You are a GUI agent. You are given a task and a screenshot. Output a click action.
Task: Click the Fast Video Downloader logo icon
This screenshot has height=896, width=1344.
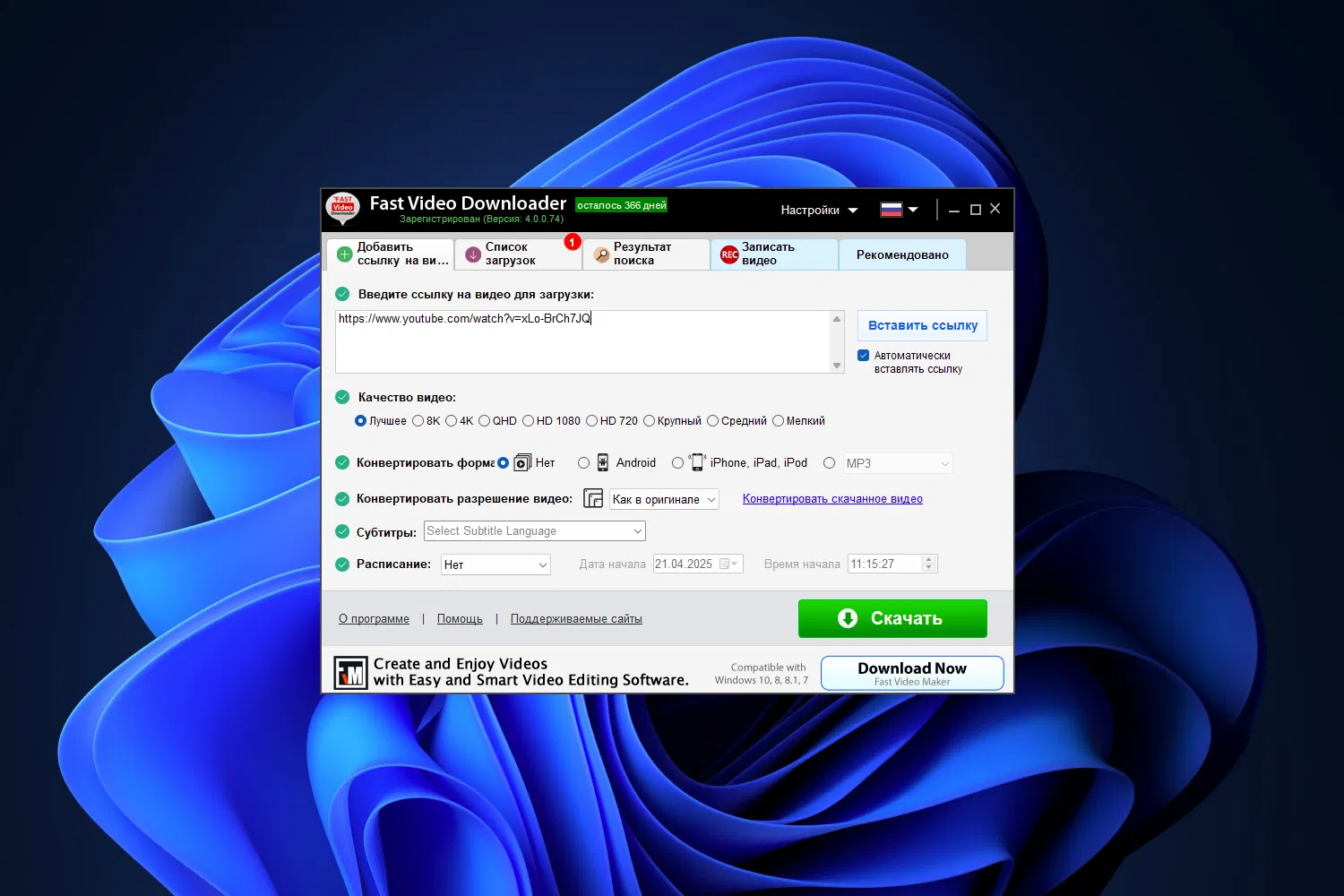pos(342,209)
